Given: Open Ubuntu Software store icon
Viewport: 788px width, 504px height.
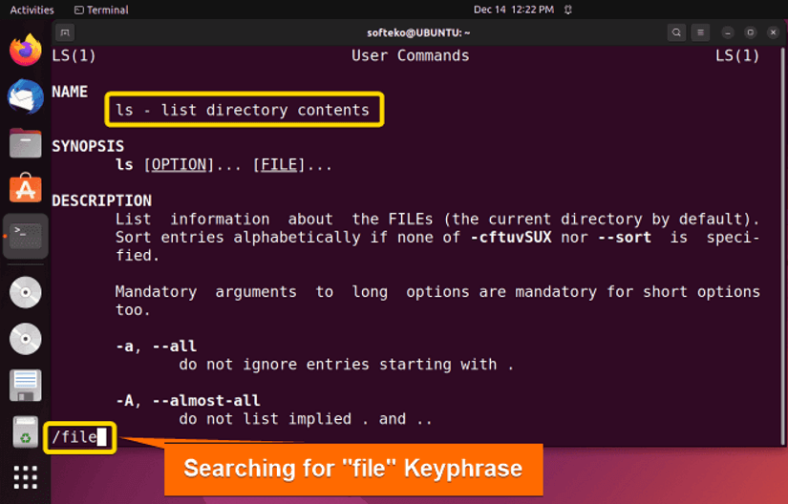Looking at the screenshot, I should click(25, 188).
